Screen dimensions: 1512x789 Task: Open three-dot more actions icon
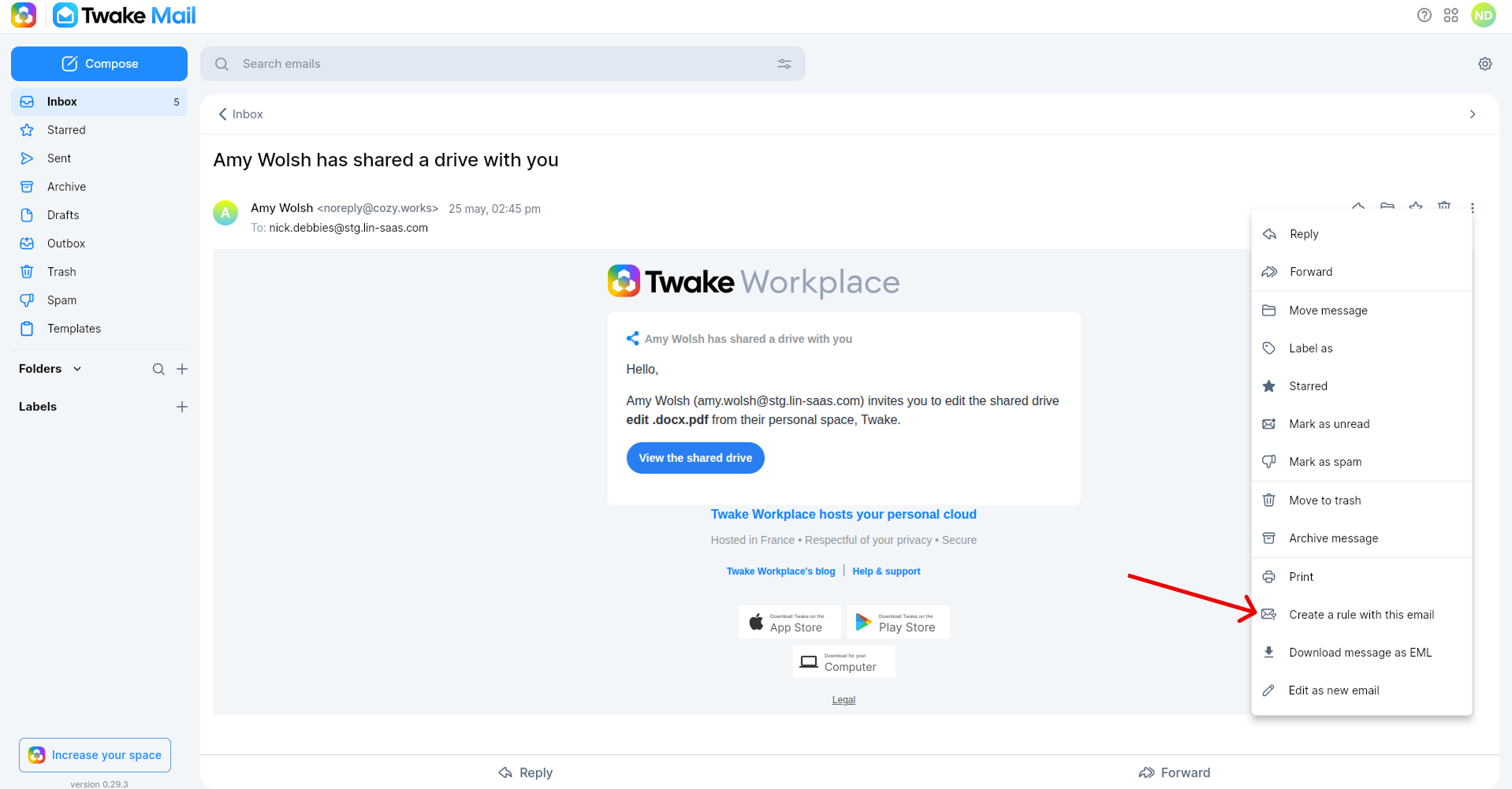point(1473,208)
